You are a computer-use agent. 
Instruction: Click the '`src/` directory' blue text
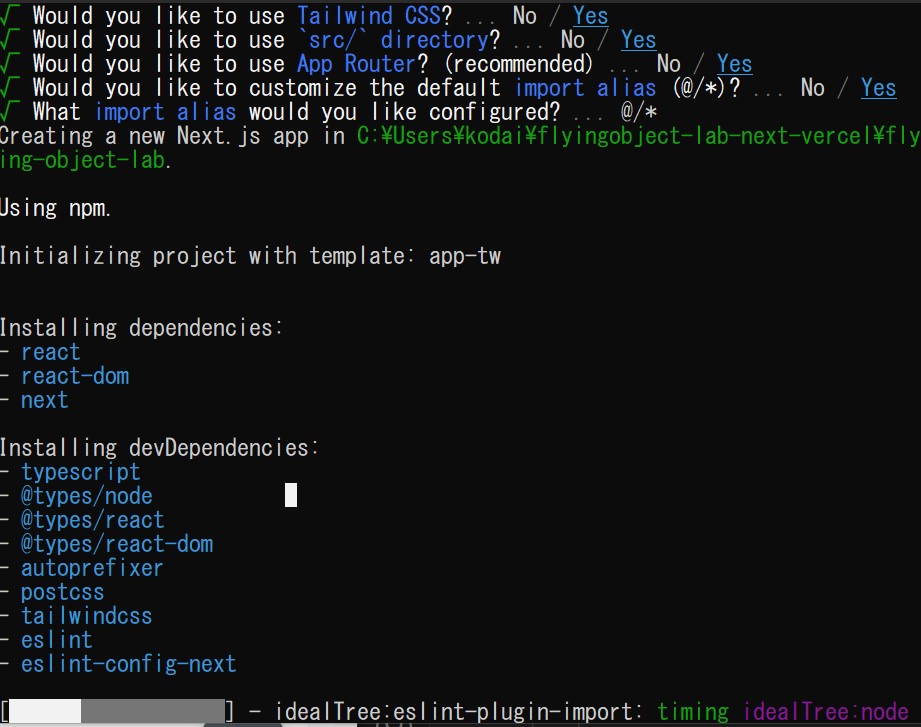[x=392, y=40]
